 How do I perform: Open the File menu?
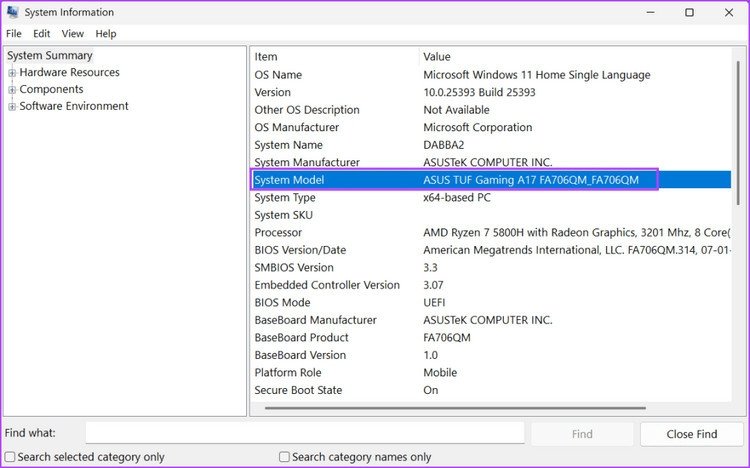(14, 33)
